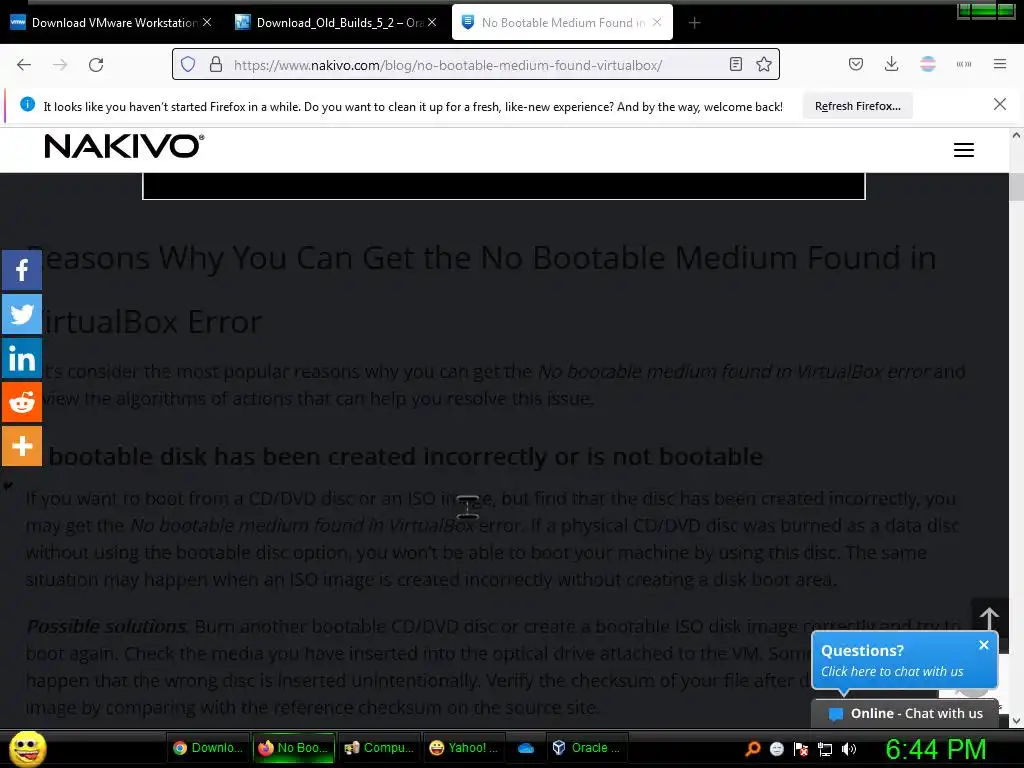Click the round face tray icon
Viewport: 1024px width, 768px height.
[776, 749]
